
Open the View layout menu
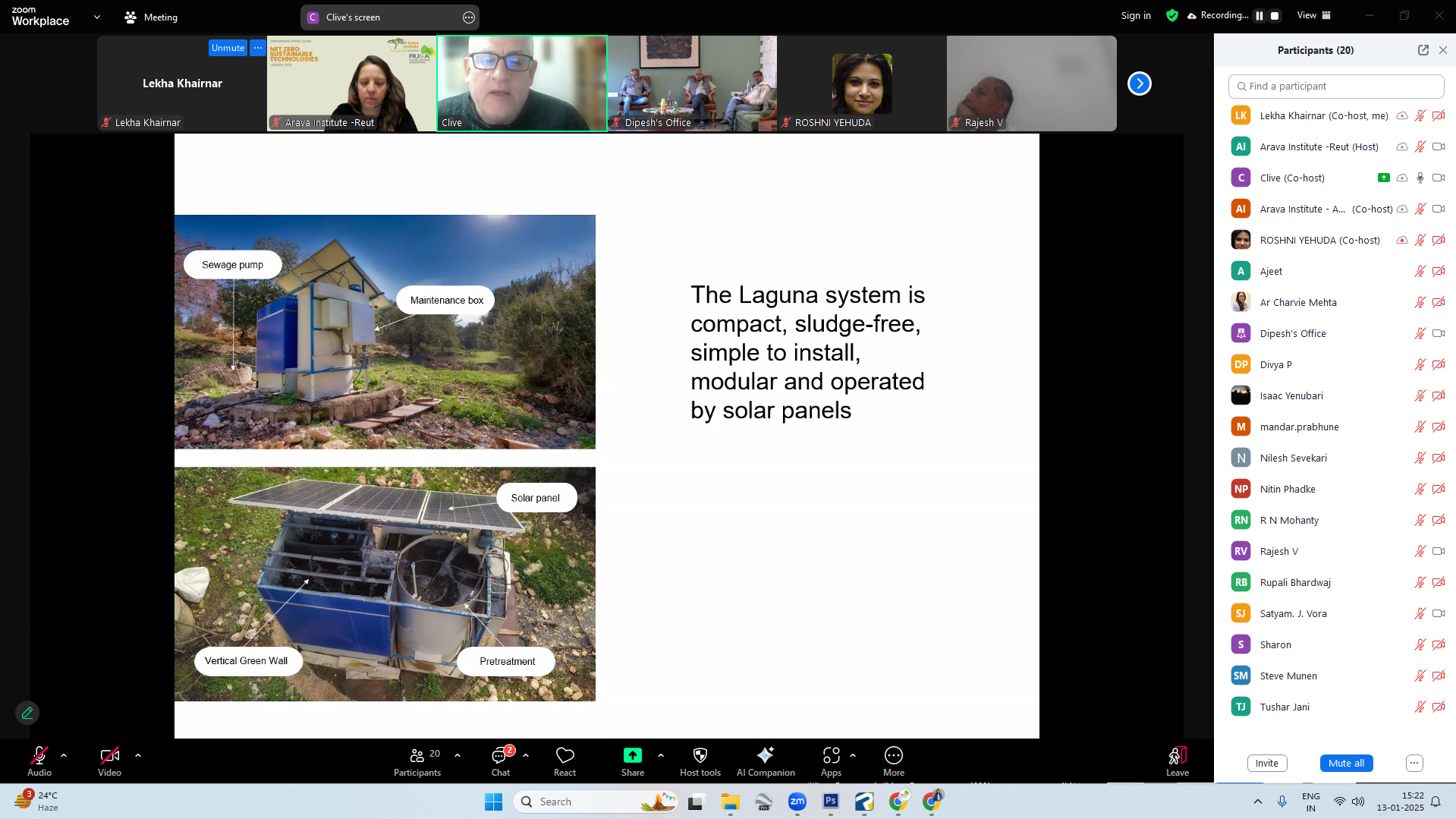1314,15
